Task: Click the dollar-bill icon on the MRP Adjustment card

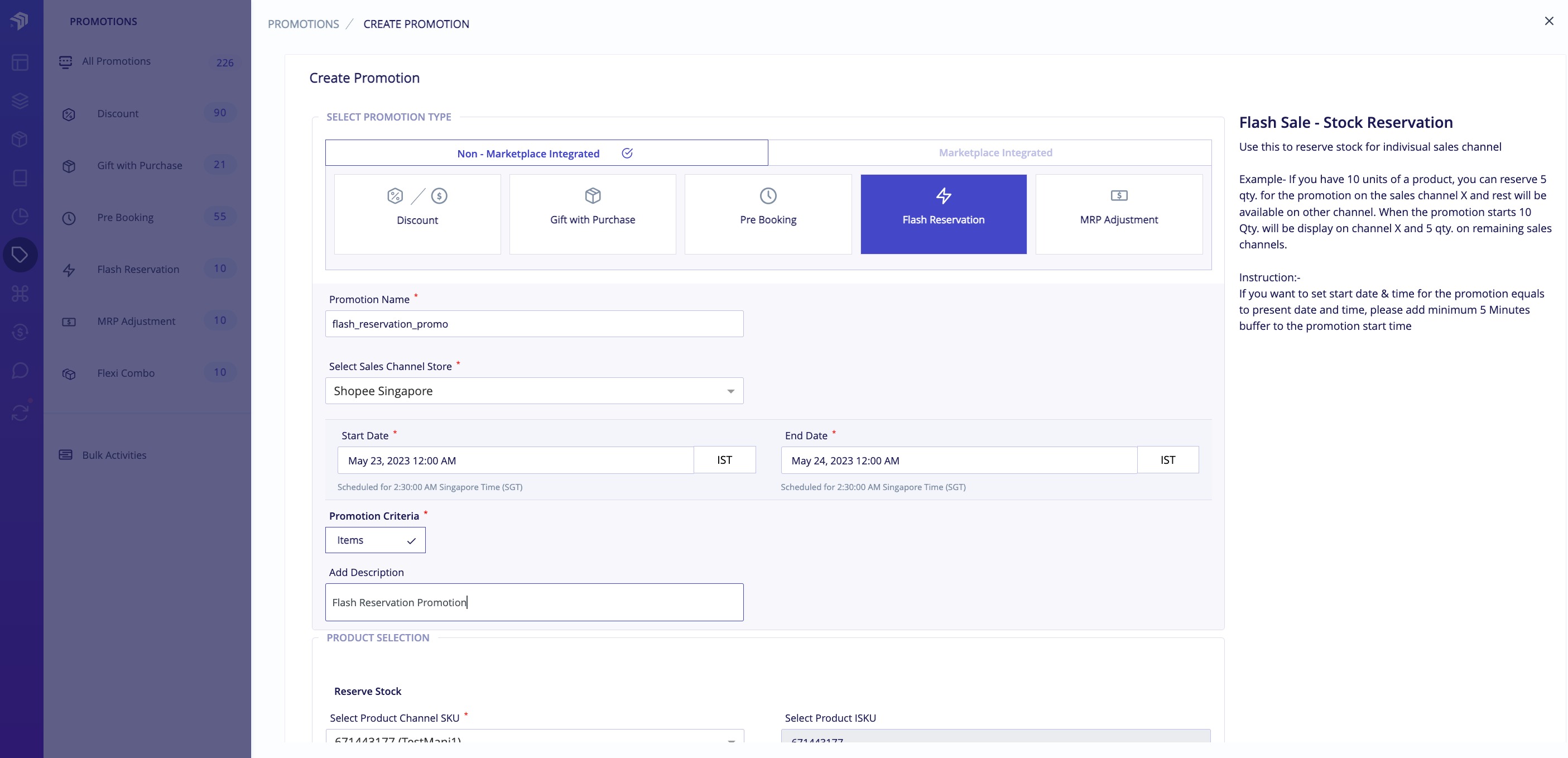Action: click(1119, 195)
